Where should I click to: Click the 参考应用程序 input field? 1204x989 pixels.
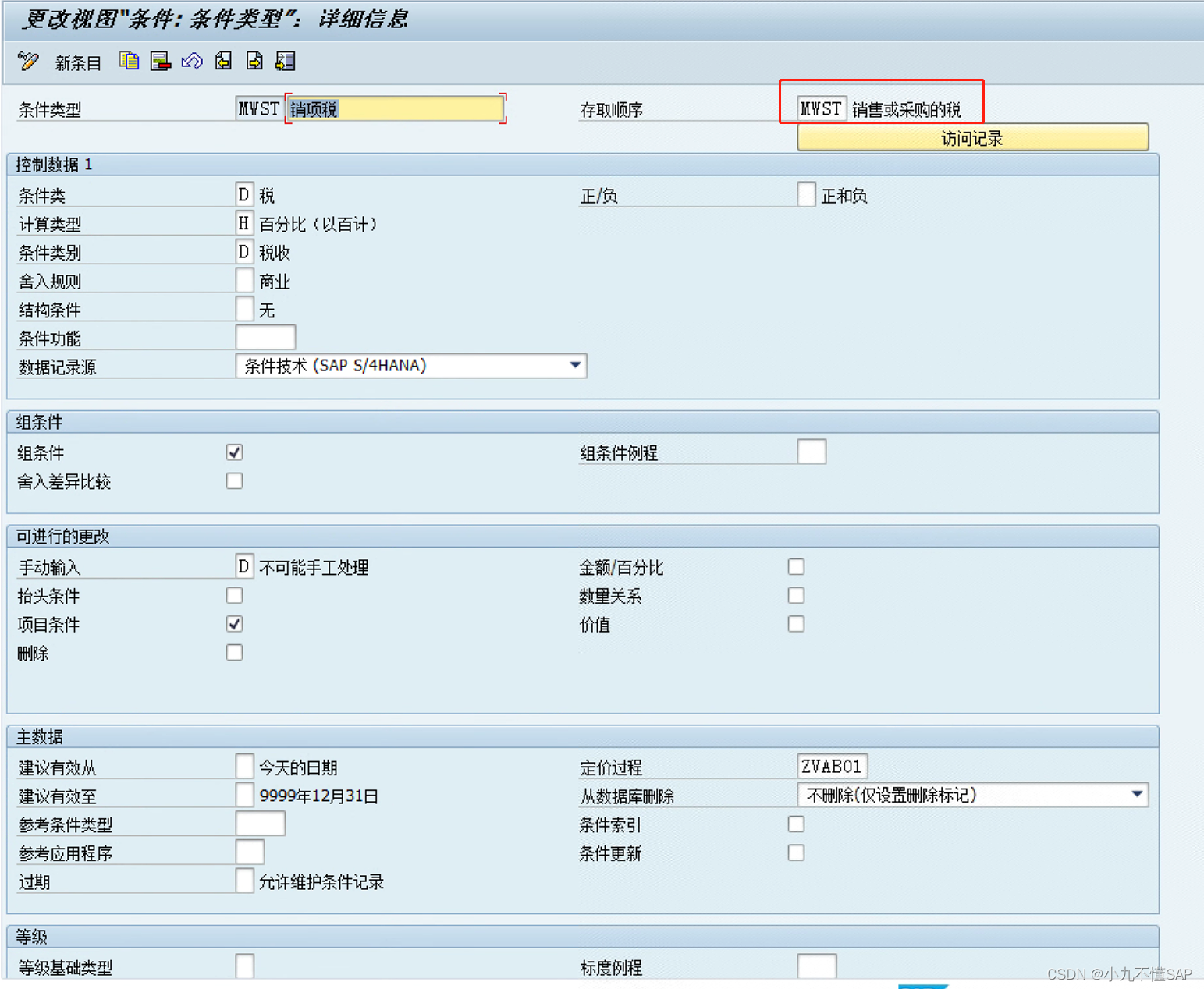click(250, 853)
